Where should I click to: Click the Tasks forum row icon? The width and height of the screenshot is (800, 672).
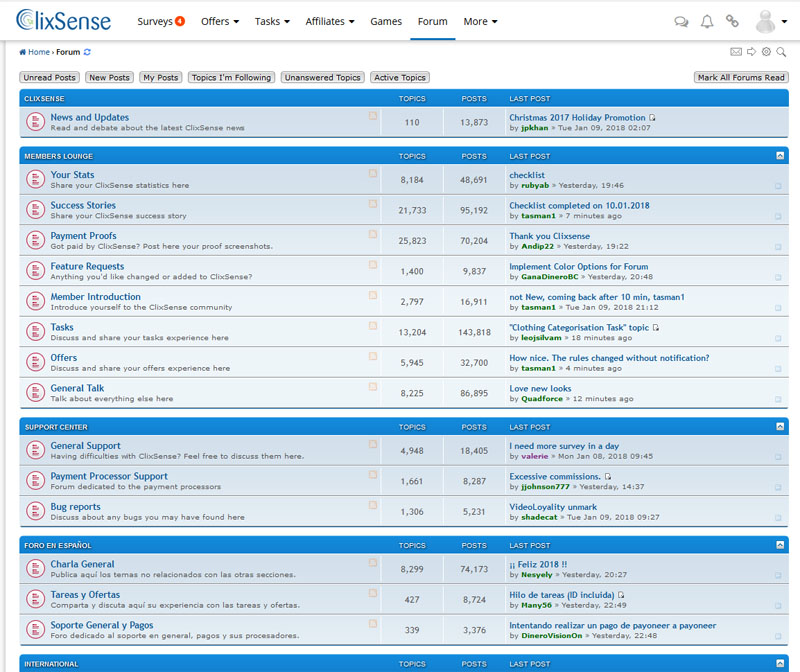click(36, 332)
